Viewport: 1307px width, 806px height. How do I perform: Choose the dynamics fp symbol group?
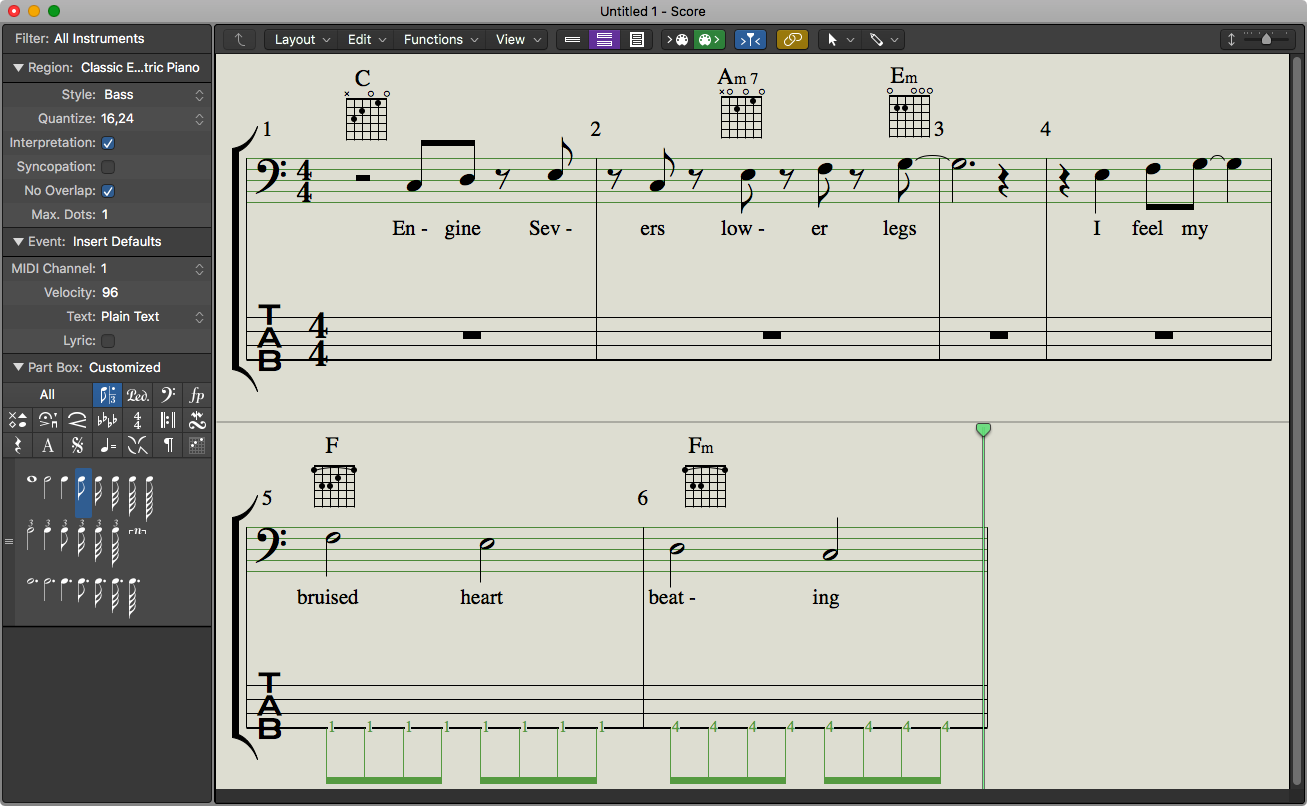click(197, 395)
